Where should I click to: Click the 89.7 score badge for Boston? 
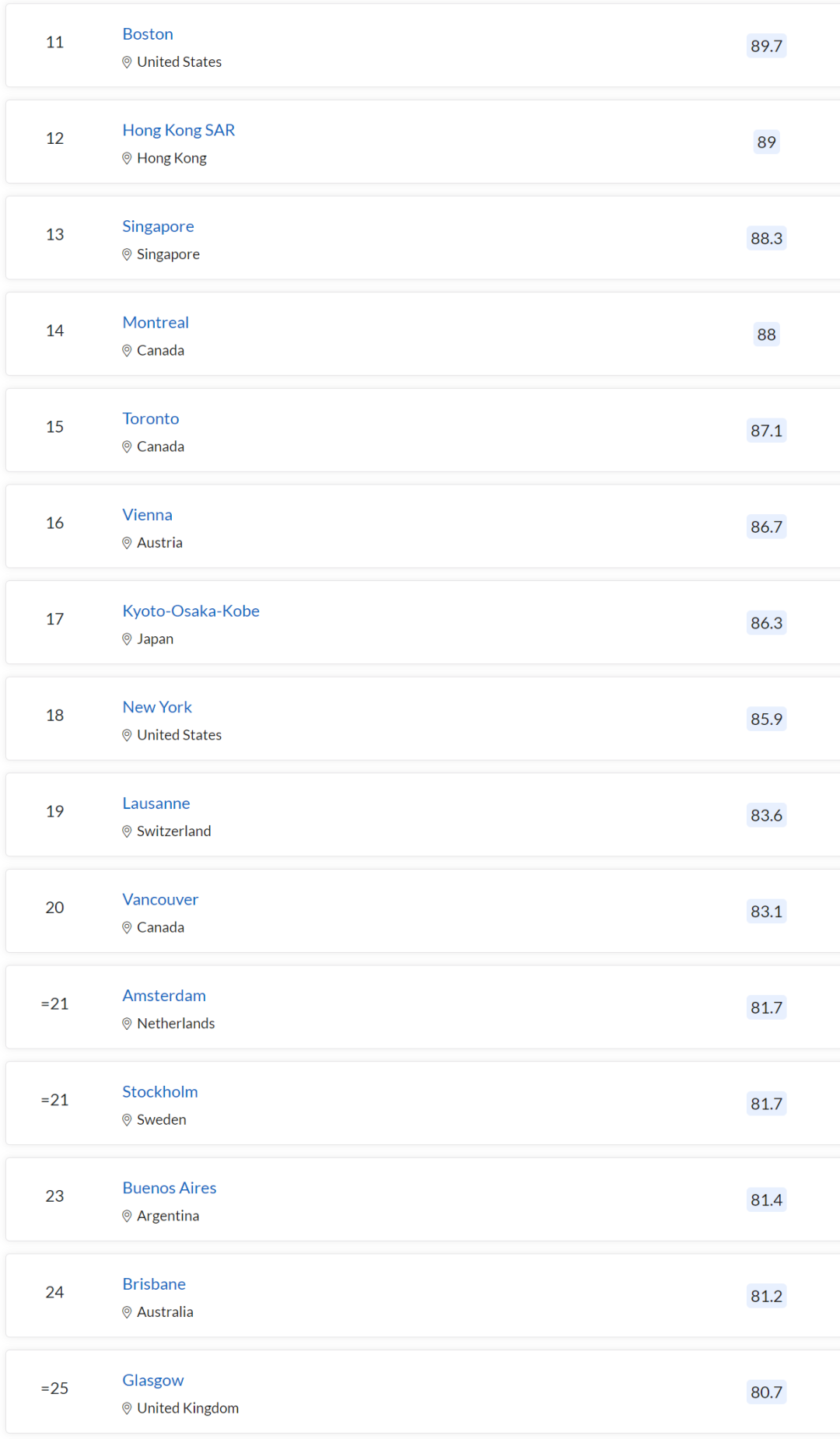click(766, 46)
